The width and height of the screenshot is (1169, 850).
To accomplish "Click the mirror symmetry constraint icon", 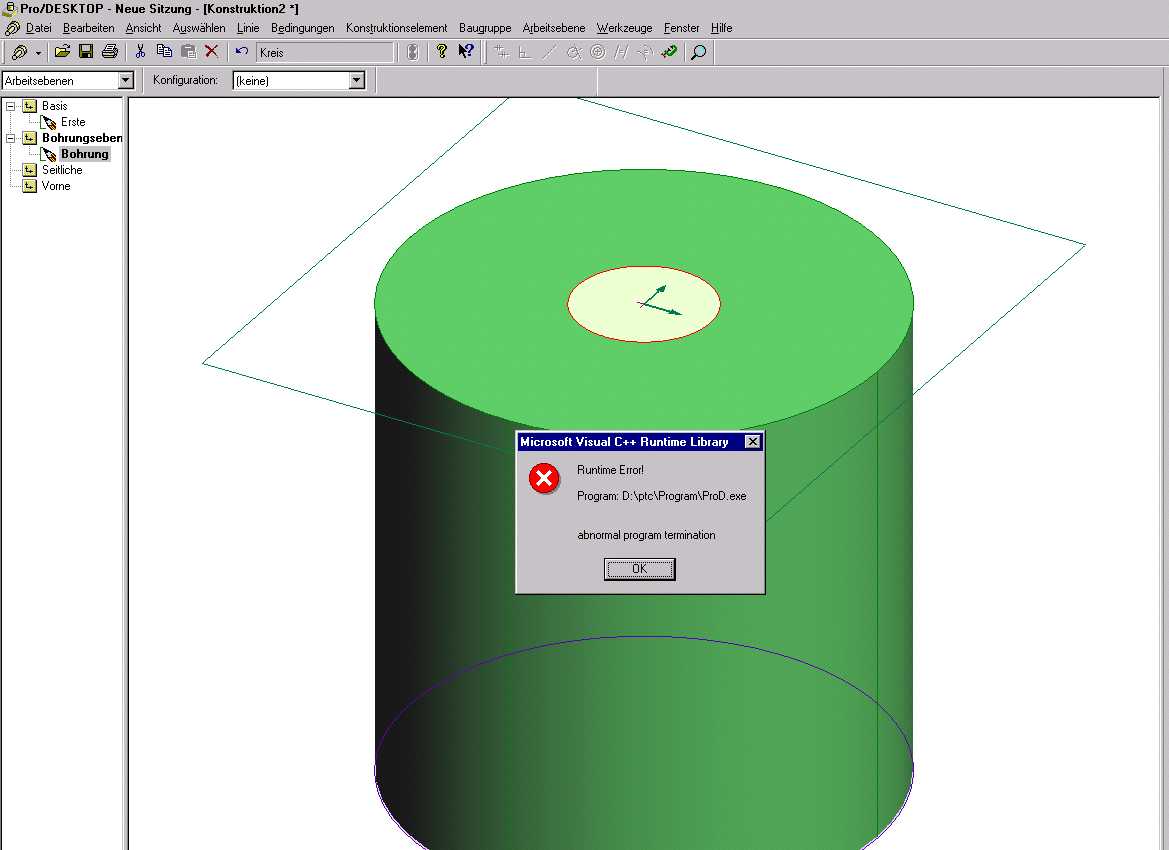I will coord(645,52).
